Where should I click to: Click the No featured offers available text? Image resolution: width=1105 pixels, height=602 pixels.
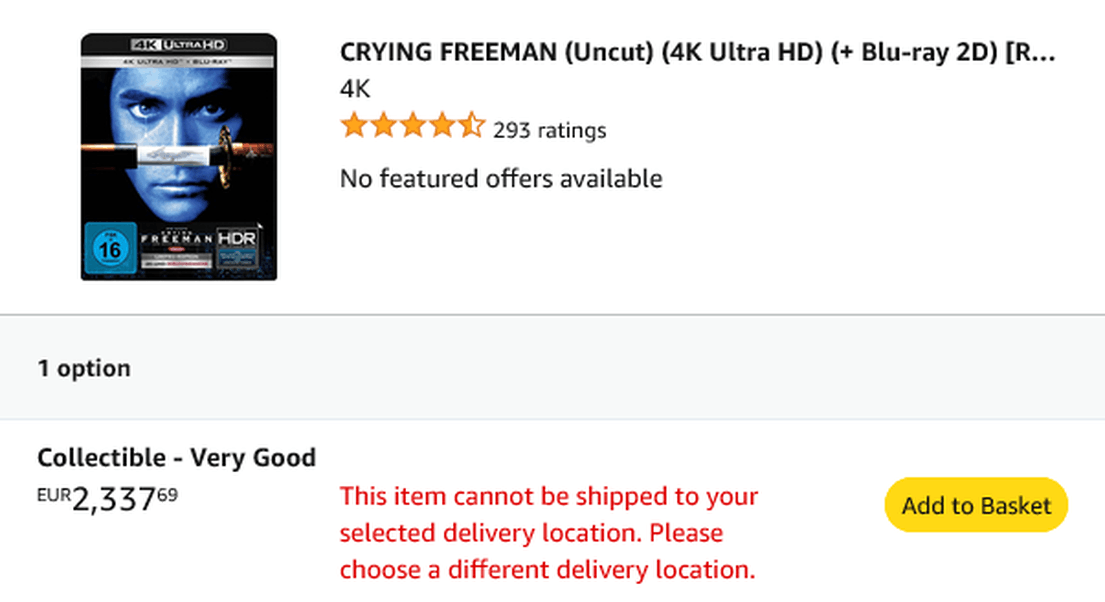click(x=501, y=179)
